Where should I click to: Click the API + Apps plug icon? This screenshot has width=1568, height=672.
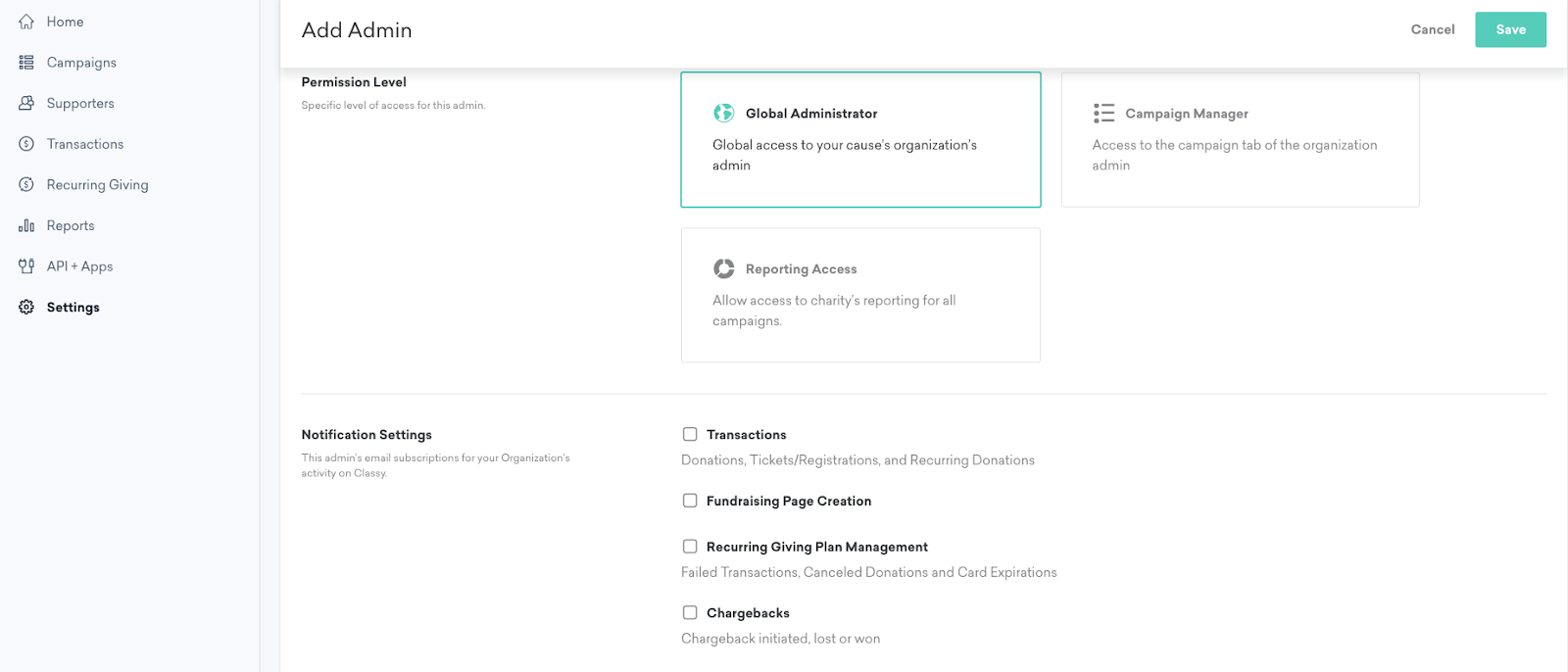click(x=26, y=266)
